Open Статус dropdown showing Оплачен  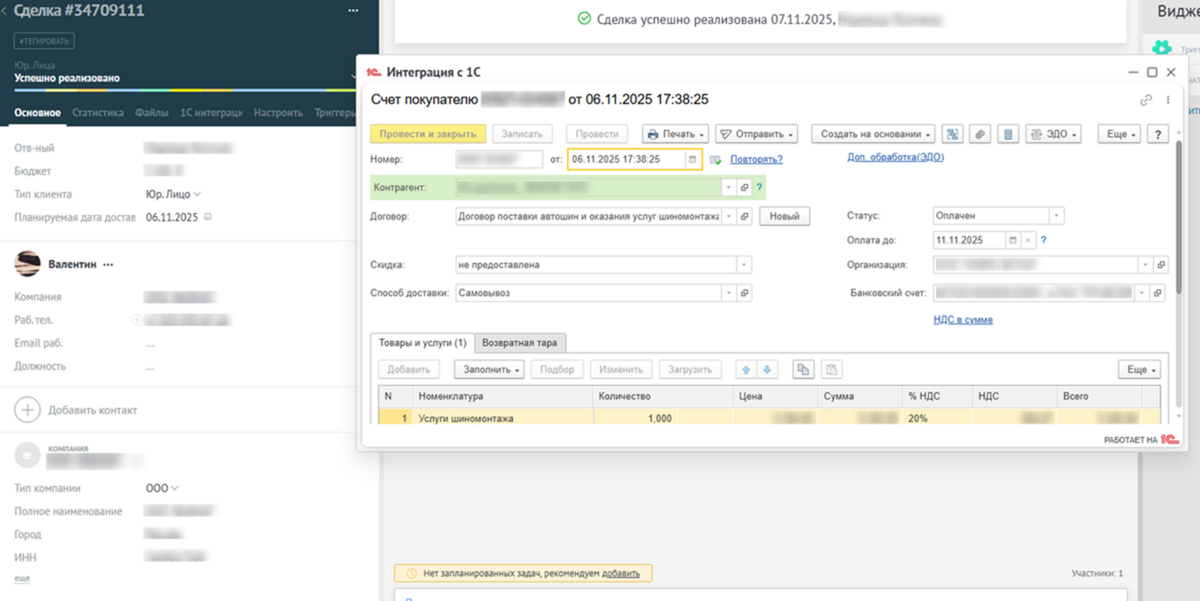(x=1057, y=216)
